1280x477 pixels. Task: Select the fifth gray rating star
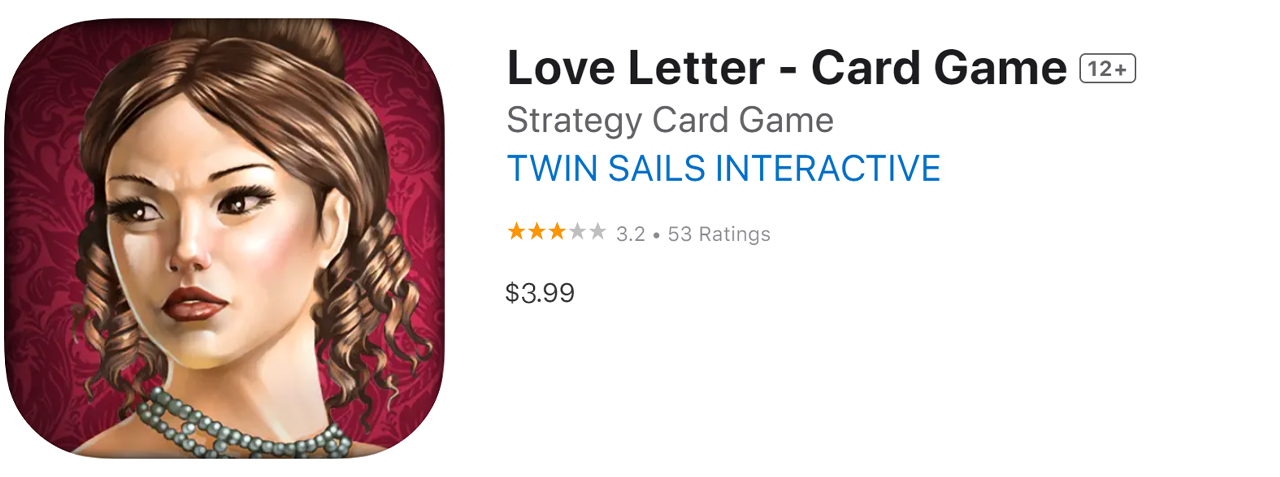pos(597,232)
